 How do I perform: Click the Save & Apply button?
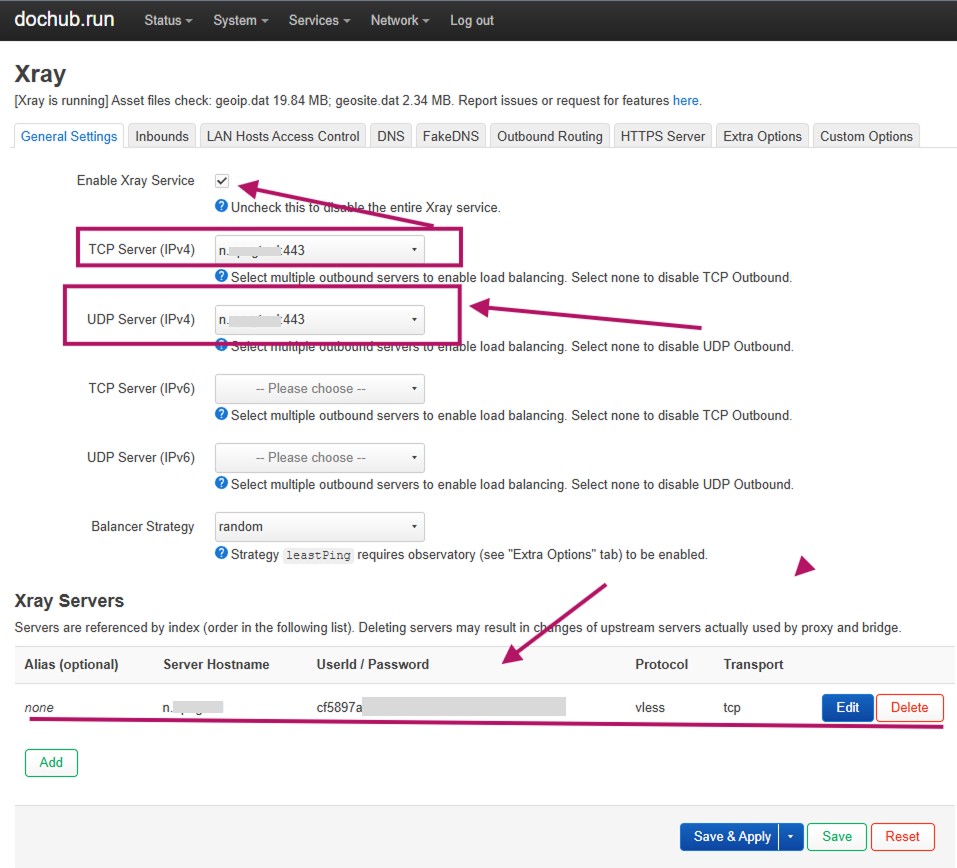tap(730, 836)
